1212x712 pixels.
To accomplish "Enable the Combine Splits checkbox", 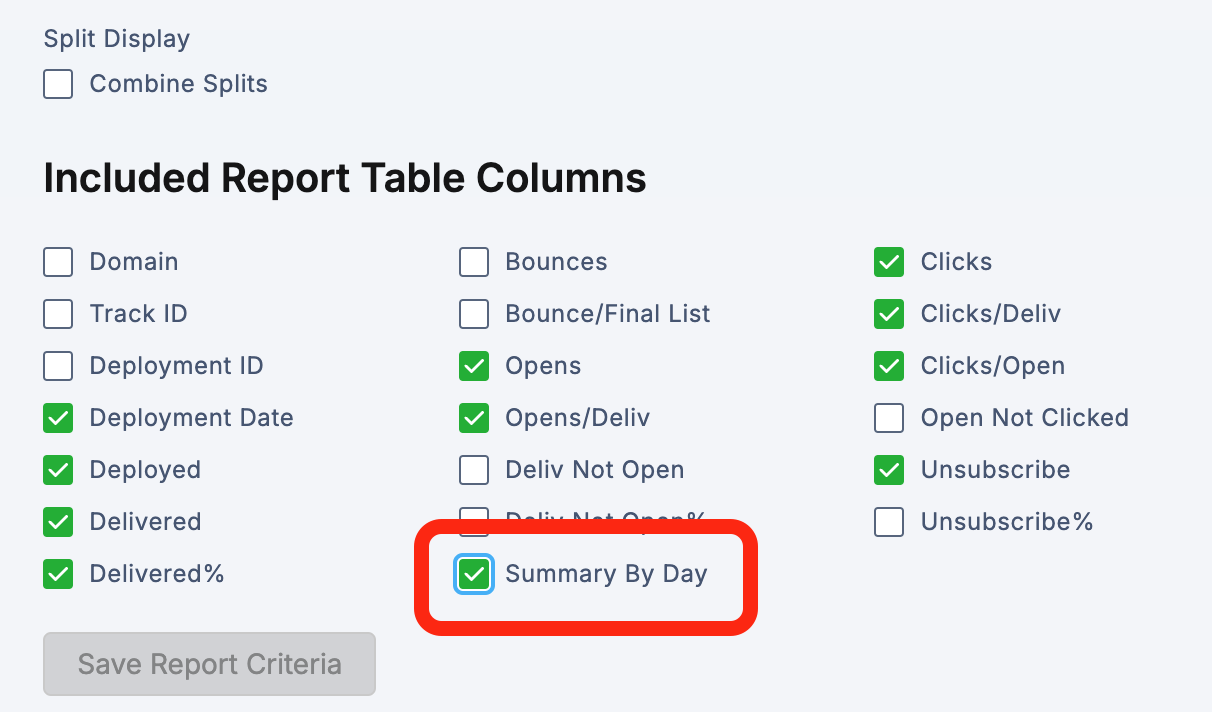I will [58, 84].
